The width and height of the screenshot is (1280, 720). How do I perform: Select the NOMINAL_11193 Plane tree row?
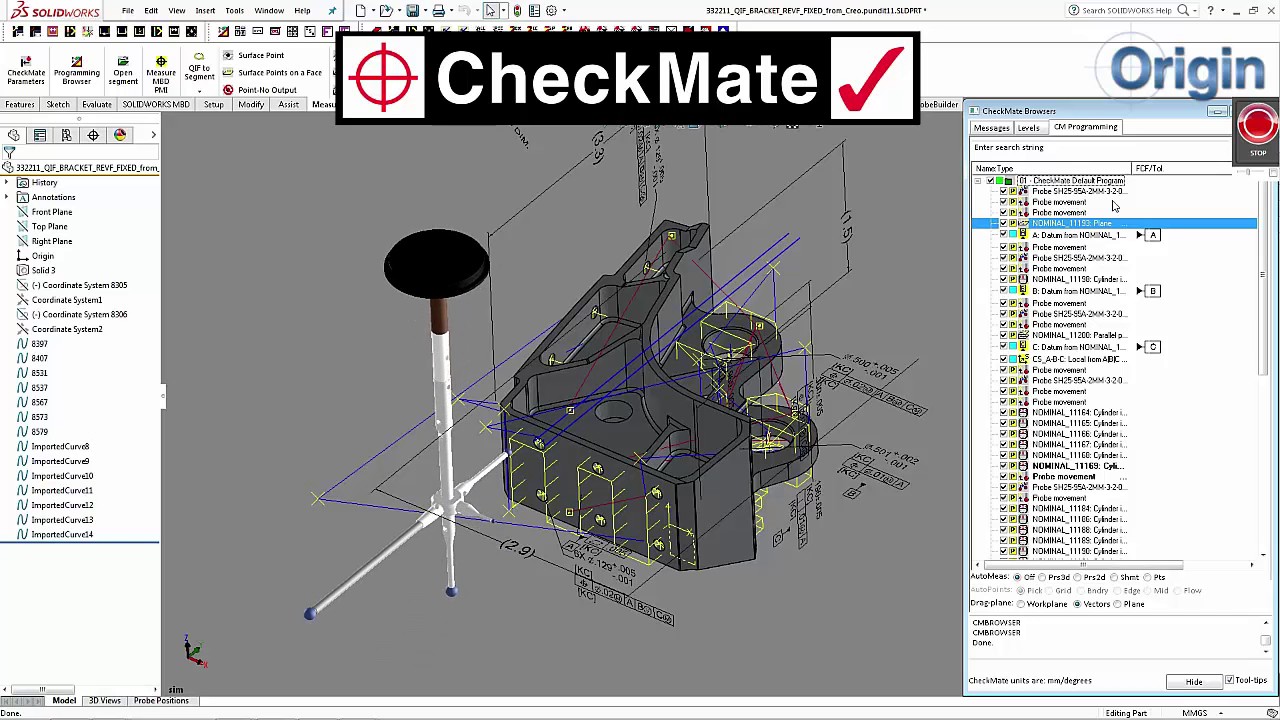pos(1114,224)
